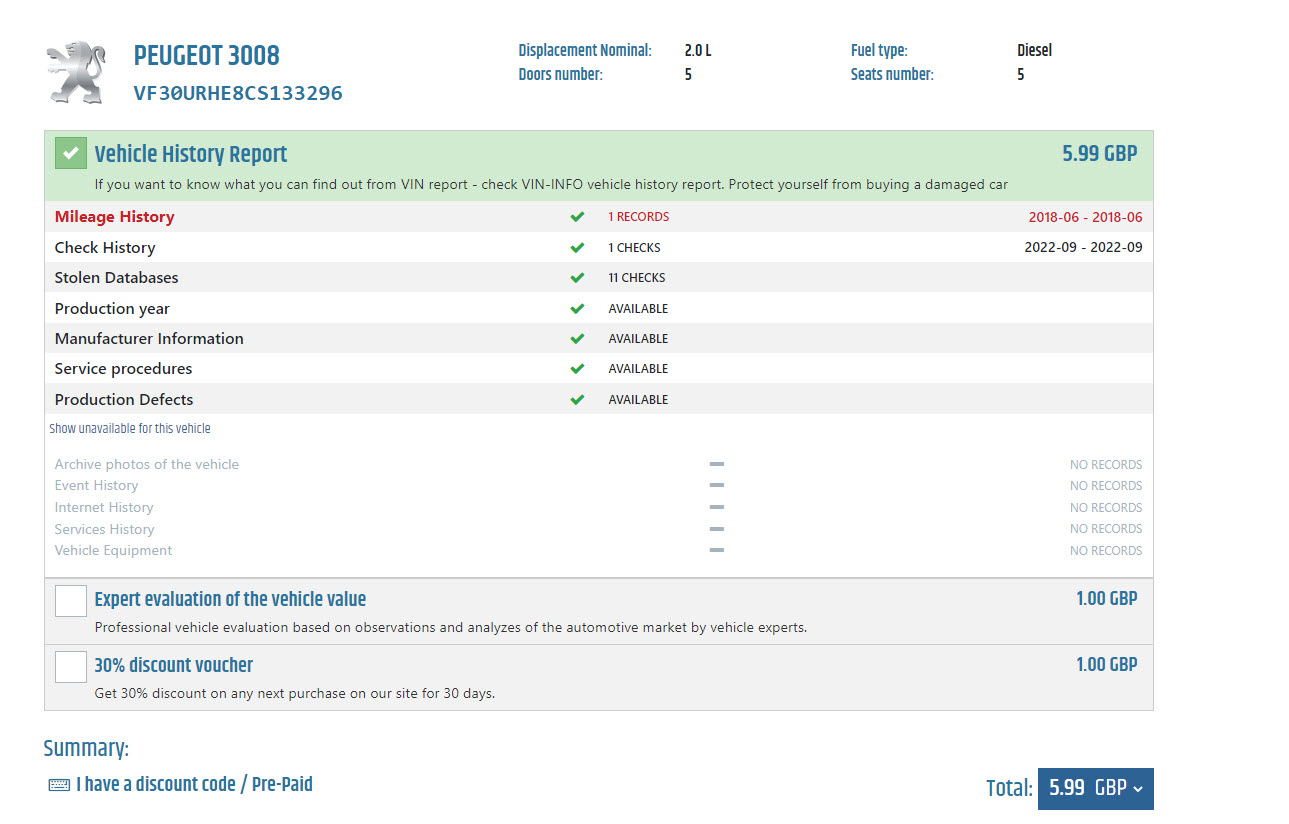Click the Production Defects label
The image size is (1289, 824).
tap(124, 400)
